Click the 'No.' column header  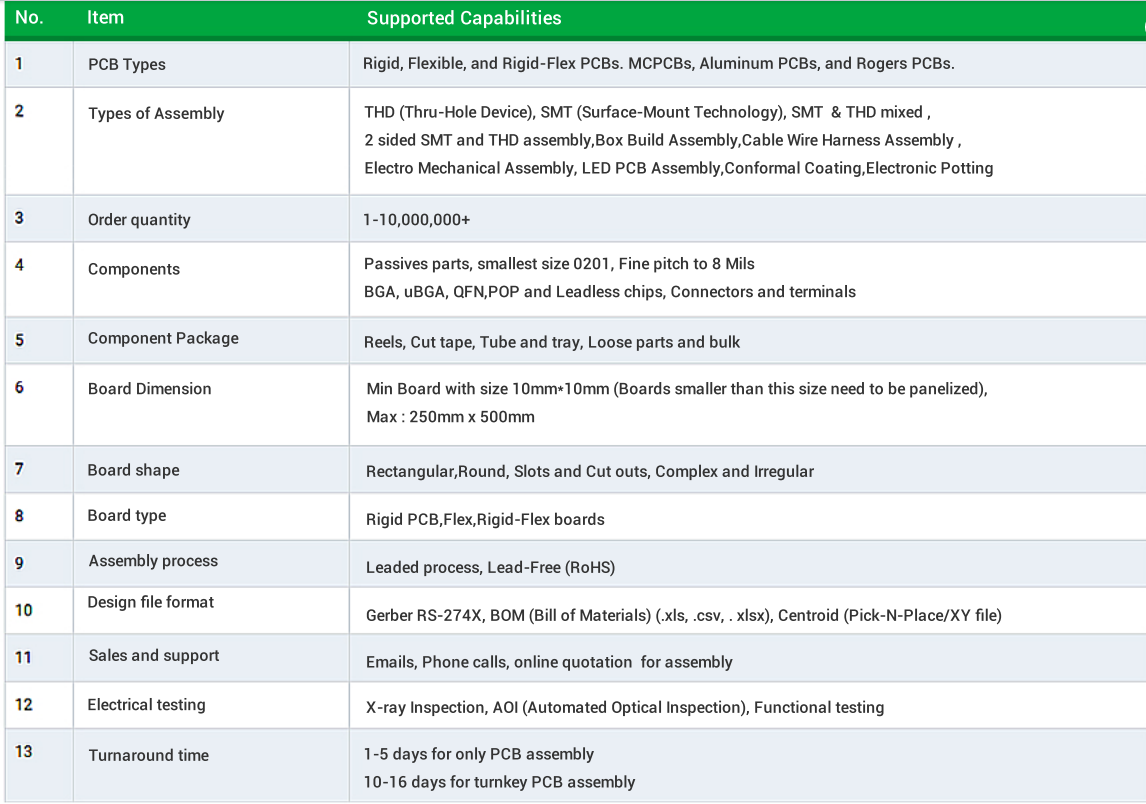(29, 18)
